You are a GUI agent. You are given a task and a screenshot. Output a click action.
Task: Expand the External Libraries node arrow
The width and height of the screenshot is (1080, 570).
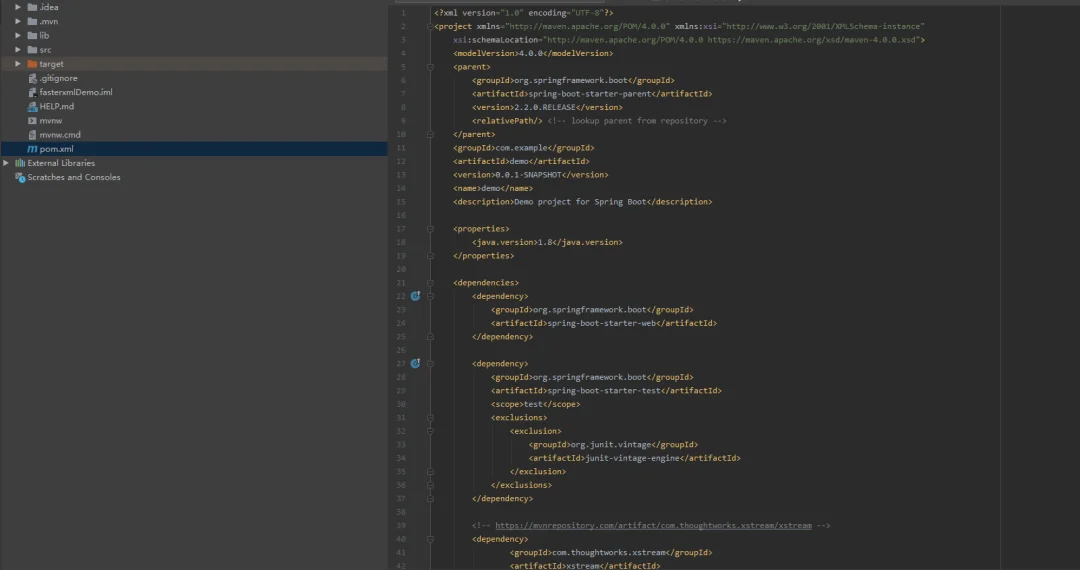tap(7, 163)
